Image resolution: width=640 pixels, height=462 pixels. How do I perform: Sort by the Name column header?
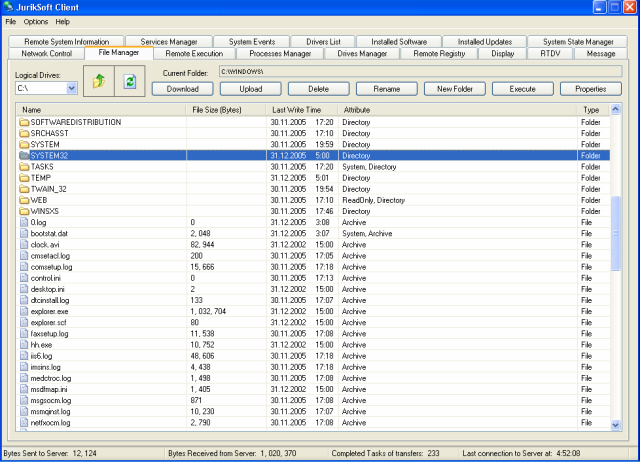tap(100, 109)
